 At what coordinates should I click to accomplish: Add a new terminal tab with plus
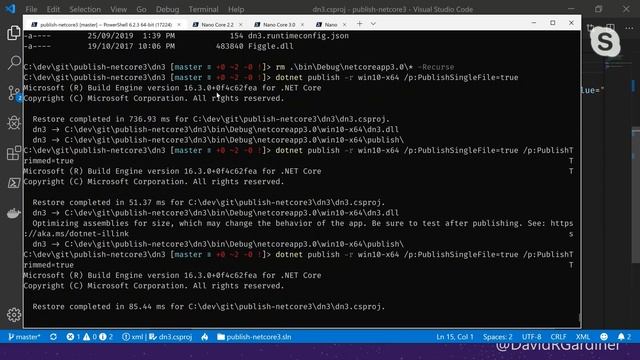[360, 24]
